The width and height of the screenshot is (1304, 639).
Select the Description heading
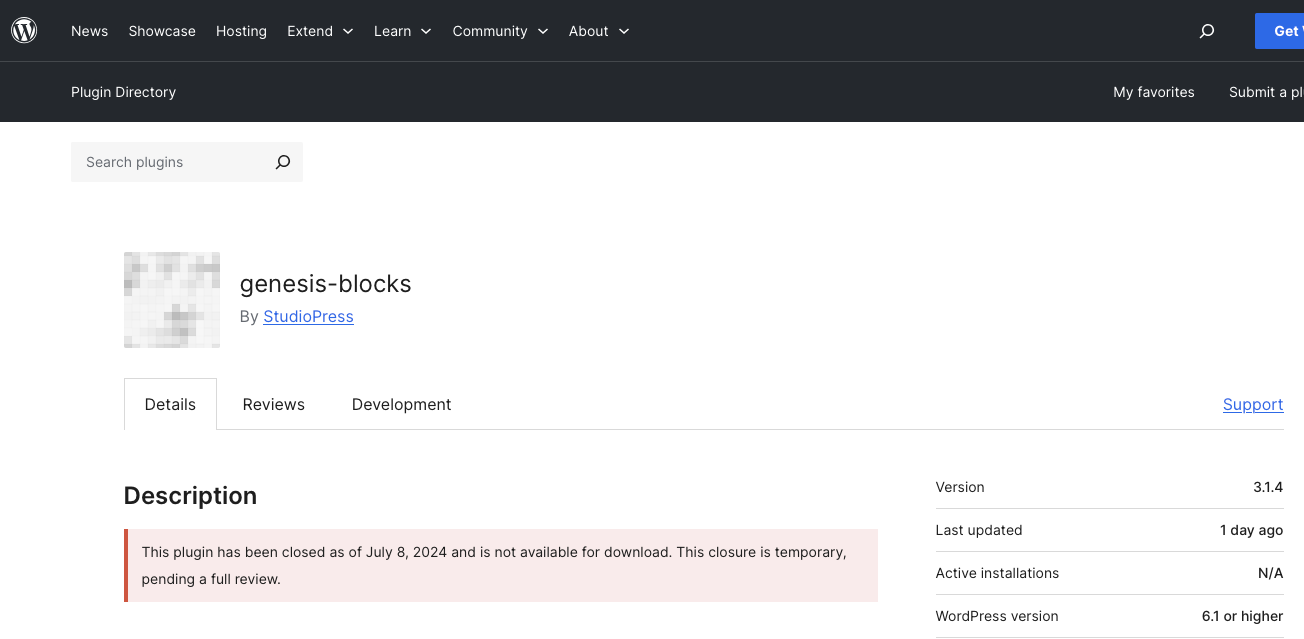point(190,496)
